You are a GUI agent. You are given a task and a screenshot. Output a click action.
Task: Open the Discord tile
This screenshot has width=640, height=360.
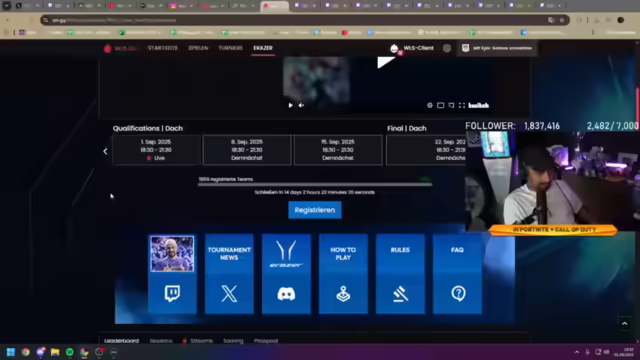[x=286, y=293]
